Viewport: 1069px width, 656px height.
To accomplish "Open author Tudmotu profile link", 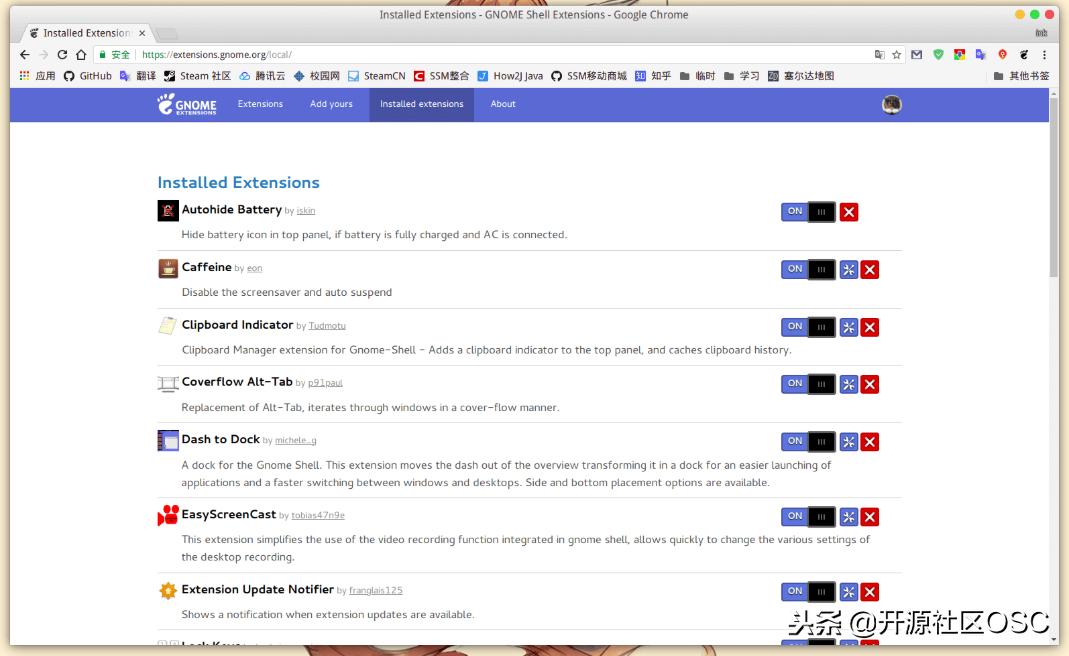I will coord(327,326).
